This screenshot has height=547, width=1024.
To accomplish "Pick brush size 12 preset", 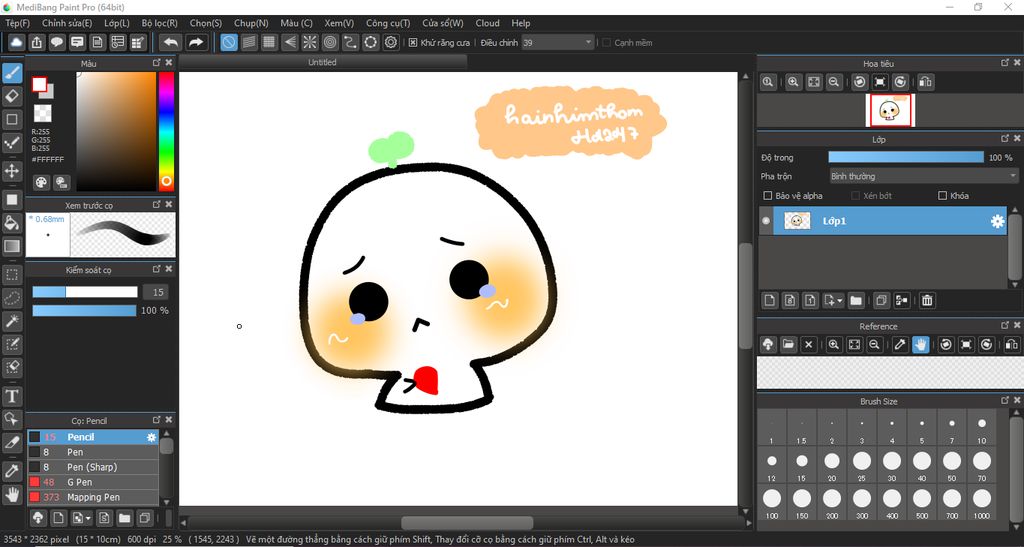I will [x=772, y=465].
